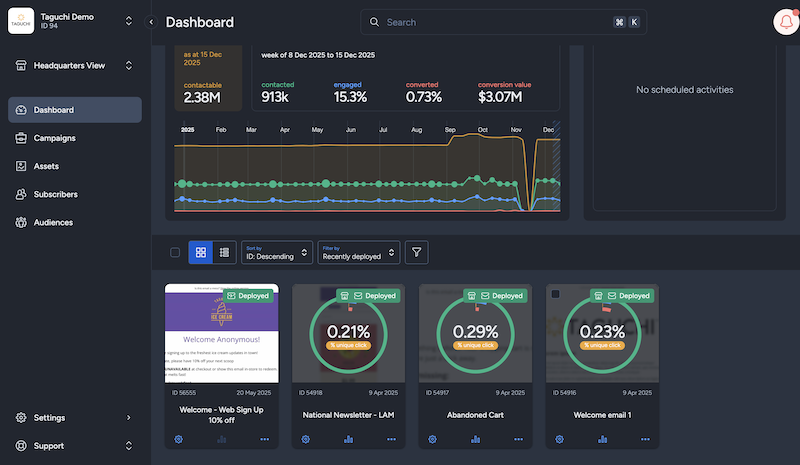Viewport: 800px width, 465px height.
Task: Open the Subscribers section
Action: [55, 194]
